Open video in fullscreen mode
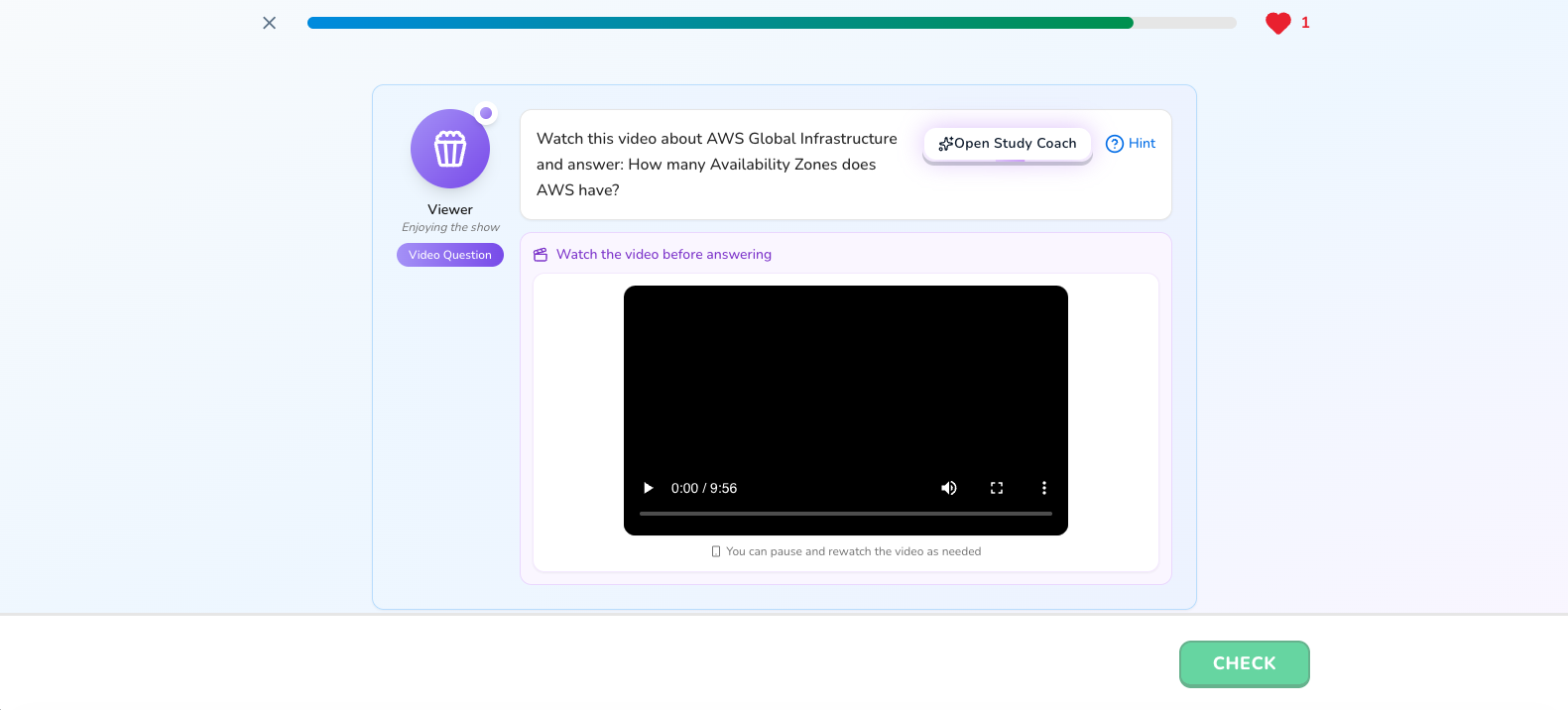The height and width of the screenshot is (710, 1568). [997, 488]
